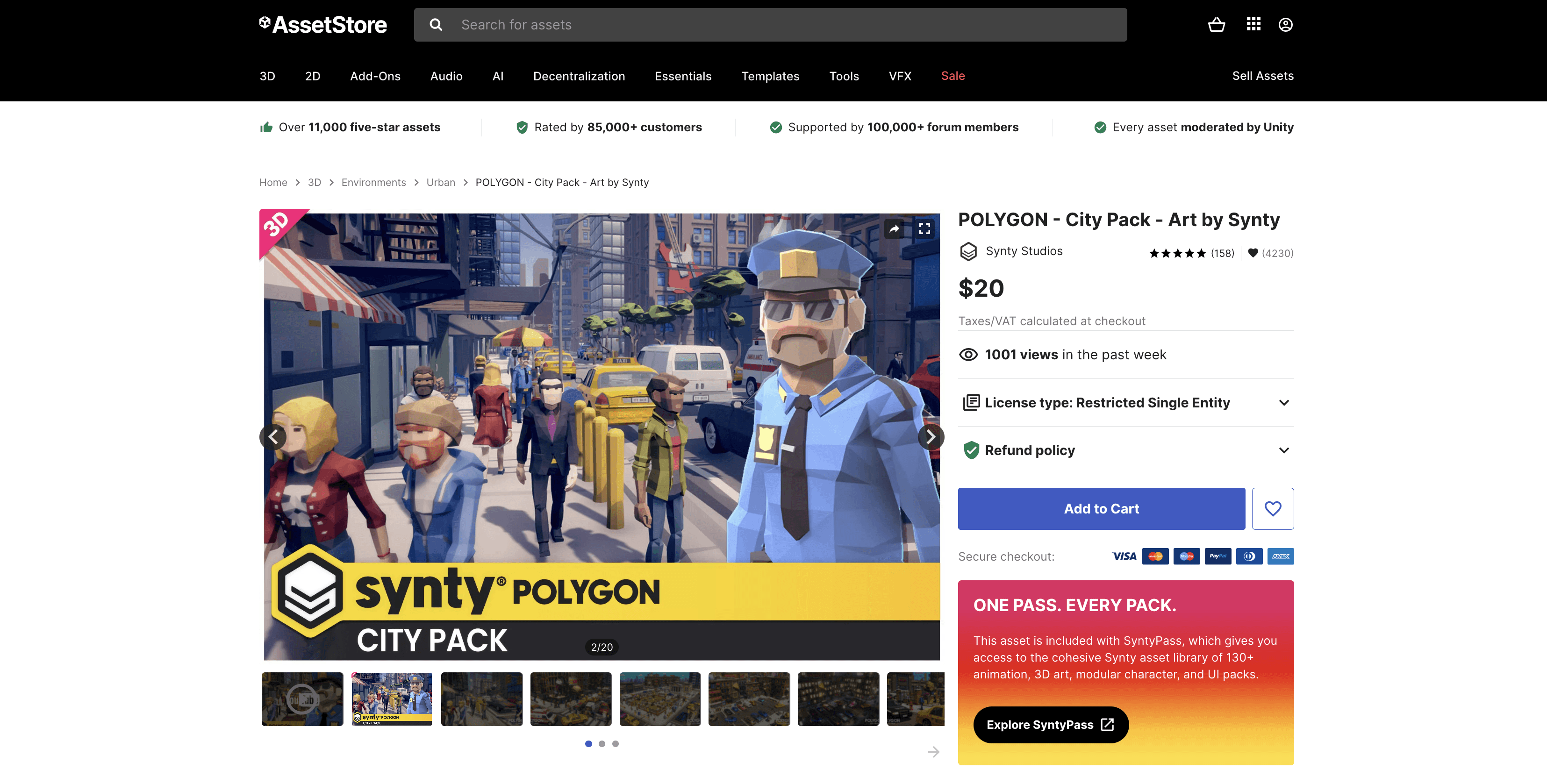Image resolution: width=1547 pixels, height=784 pixels.
Task: Click the Sell Assets link
Action: pyautogui.click(x=1262, y=76)
